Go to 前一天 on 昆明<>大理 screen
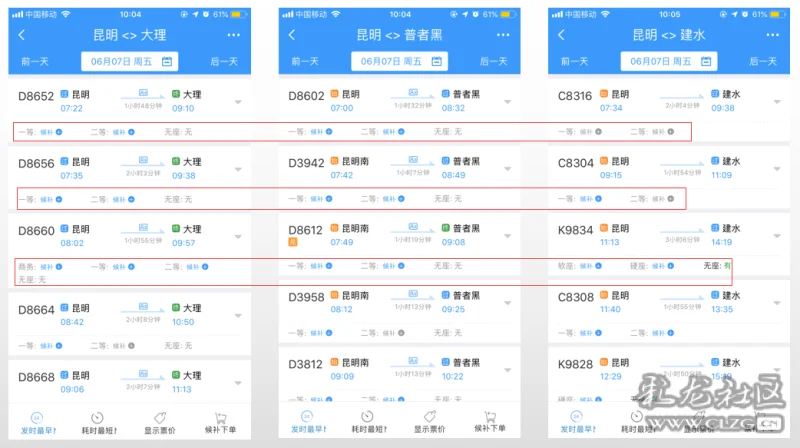The image size is (800, 448). click(x=35, y=62)
